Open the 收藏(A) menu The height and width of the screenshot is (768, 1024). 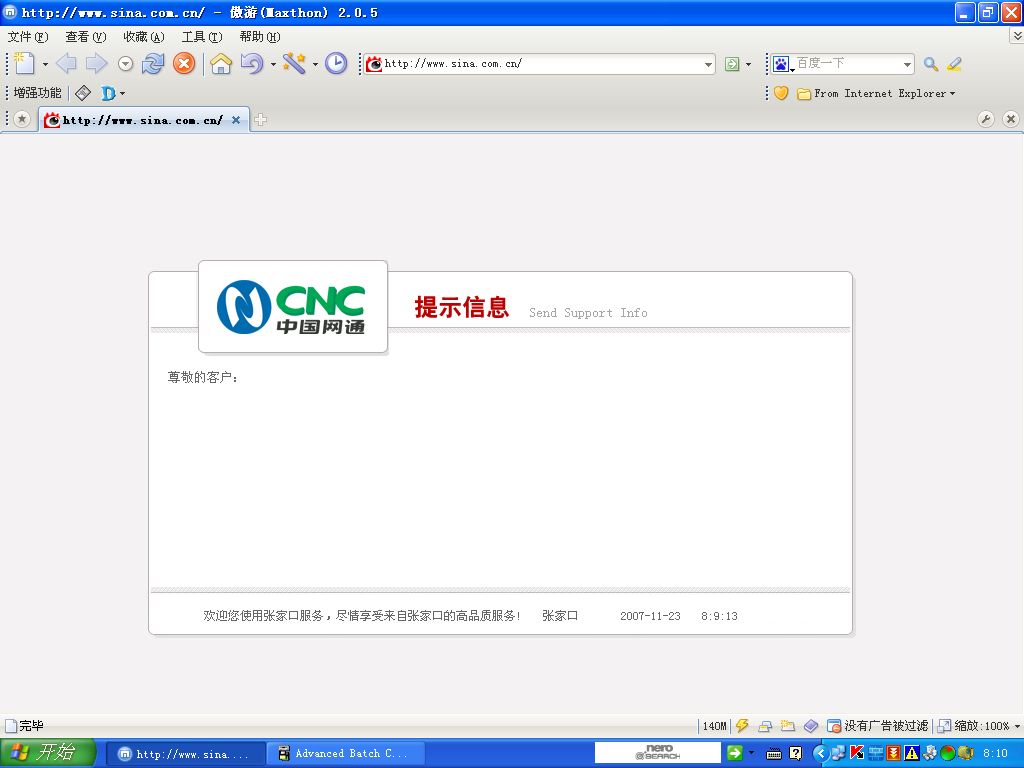click(144, 37)
